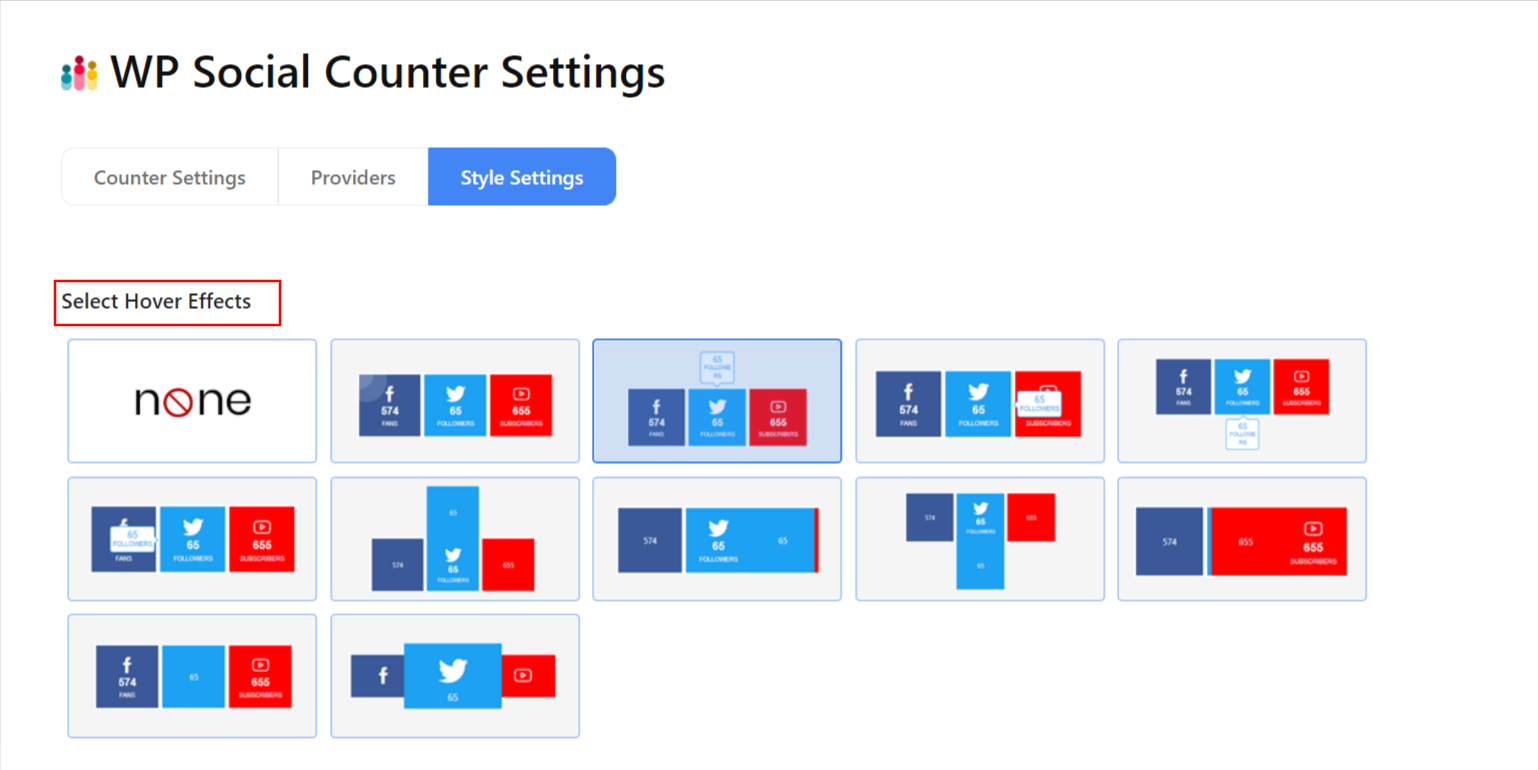Click the Style Settings button
The height and width of the screenshot is (770, 1538).
pyautogui.click(x=521, y=177)
